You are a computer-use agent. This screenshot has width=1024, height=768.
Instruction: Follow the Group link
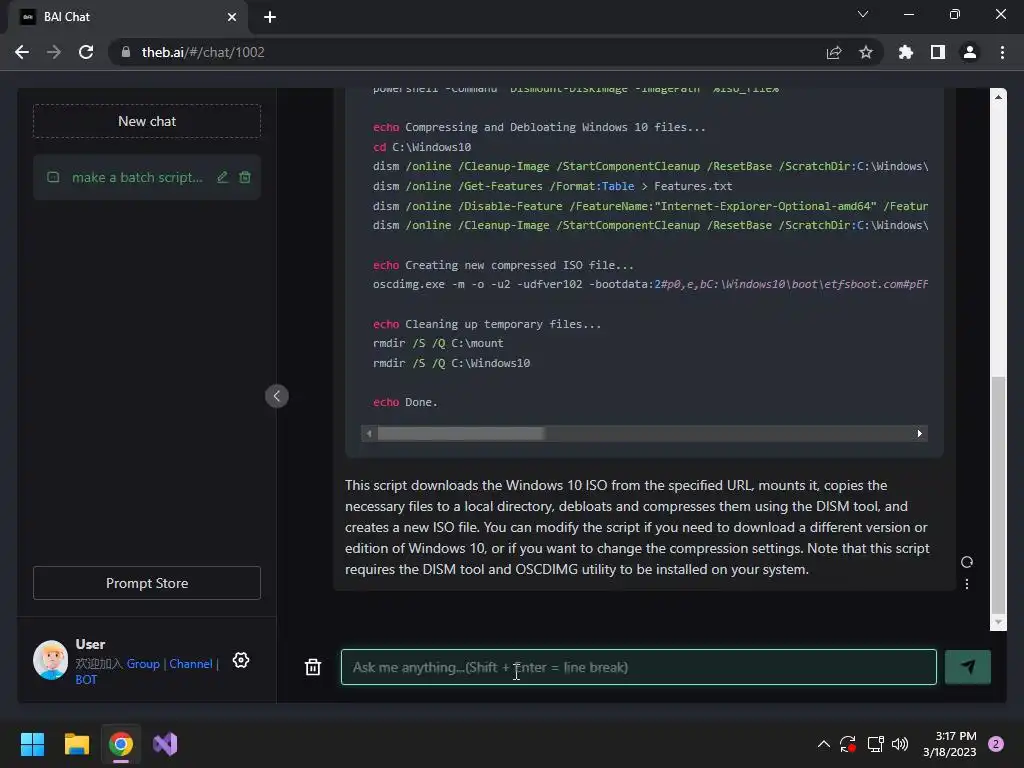pos(143,664)
